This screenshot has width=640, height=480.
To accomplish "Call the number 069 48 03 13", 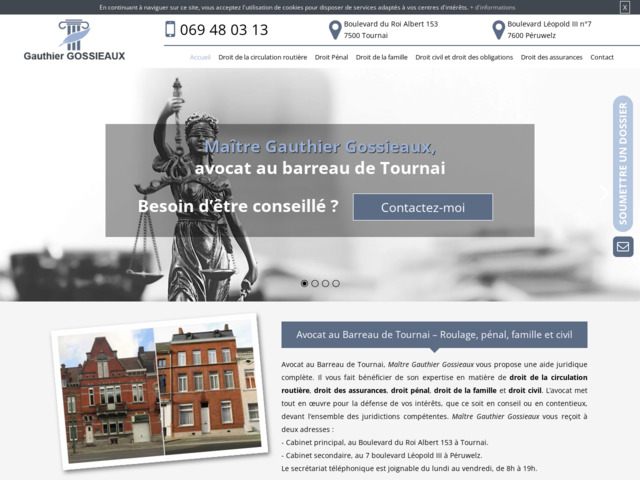I will pyautogui.click(x=224, y=30).
